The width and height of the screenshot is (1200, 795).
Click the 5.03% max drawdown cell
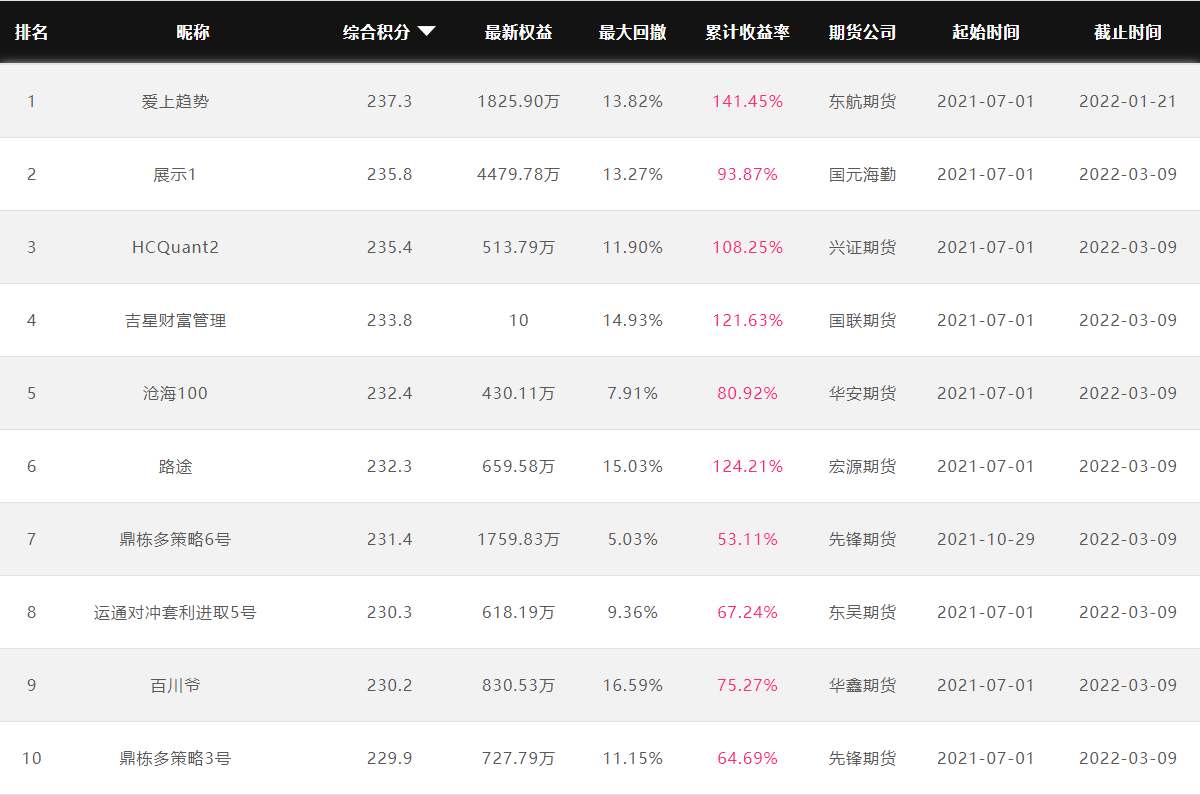click(x=632, y=539)
